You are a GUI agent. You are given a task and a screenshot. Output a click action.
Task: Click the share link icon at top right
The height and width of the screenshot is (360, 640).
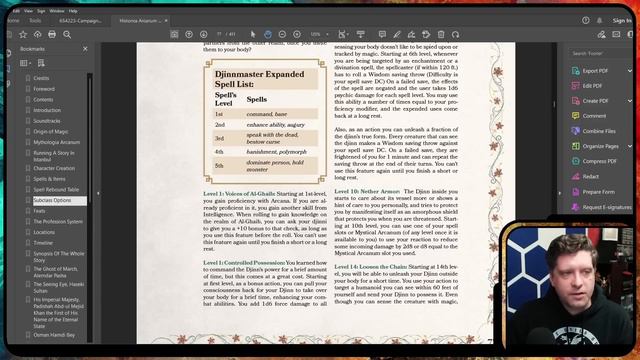point(601,35)
